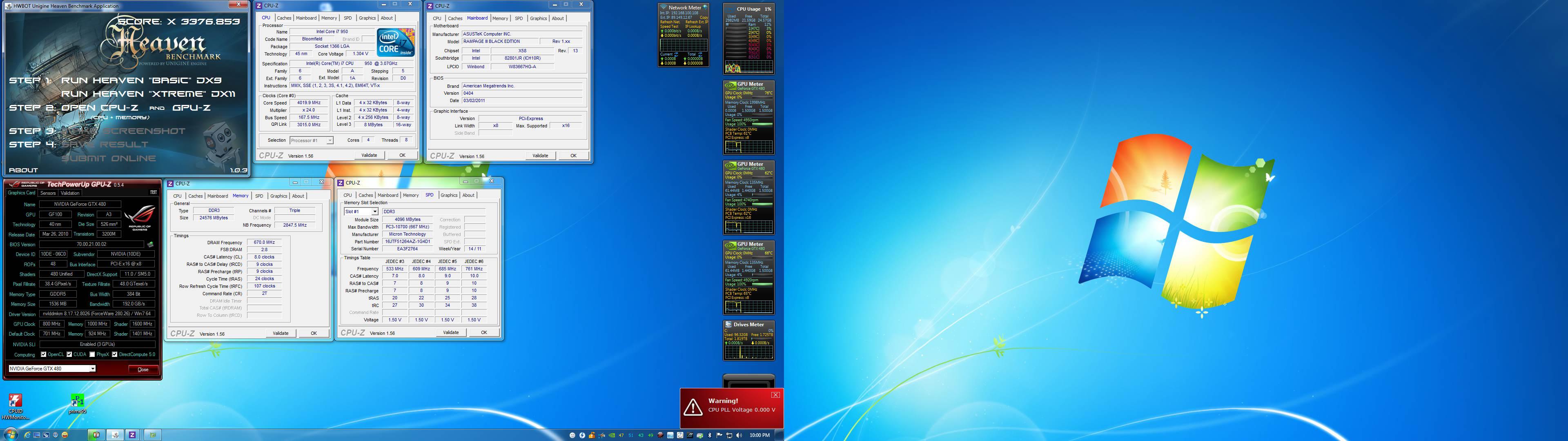Launch Internet Explorer from the quick launch
The width and height of the screenshot is (1568, 441).
pos(27,435)
